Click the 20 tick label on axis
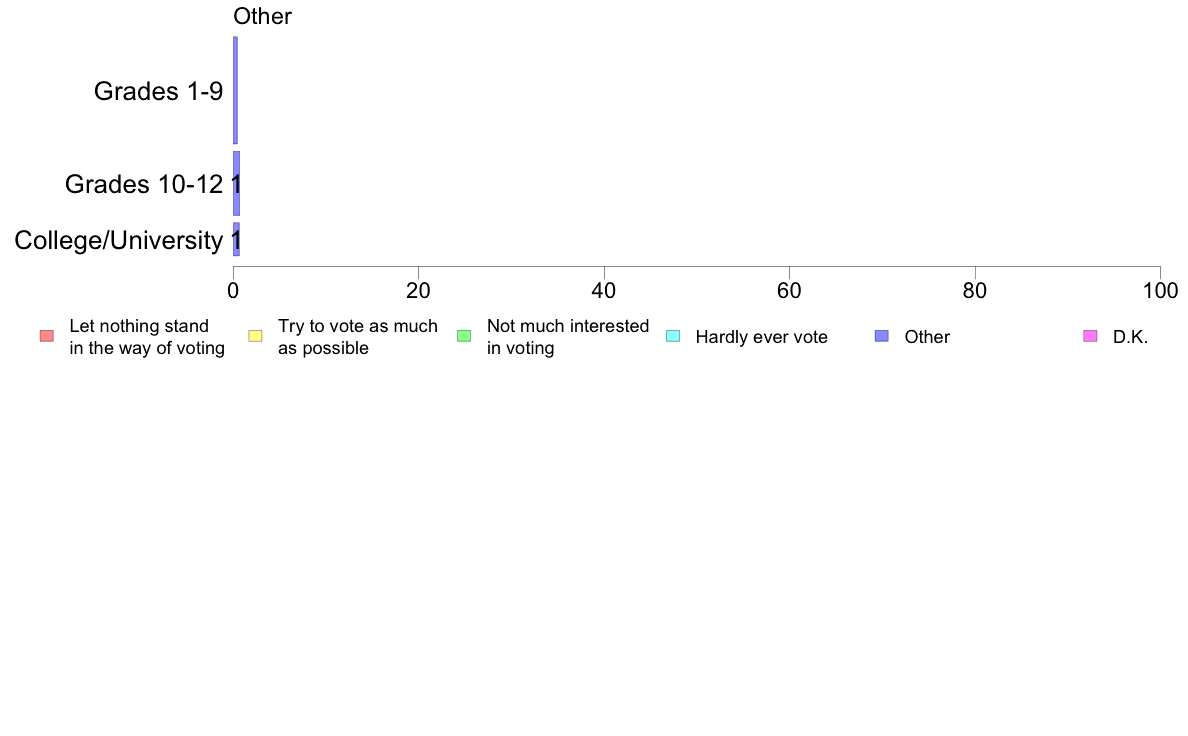 click(418, 291)
